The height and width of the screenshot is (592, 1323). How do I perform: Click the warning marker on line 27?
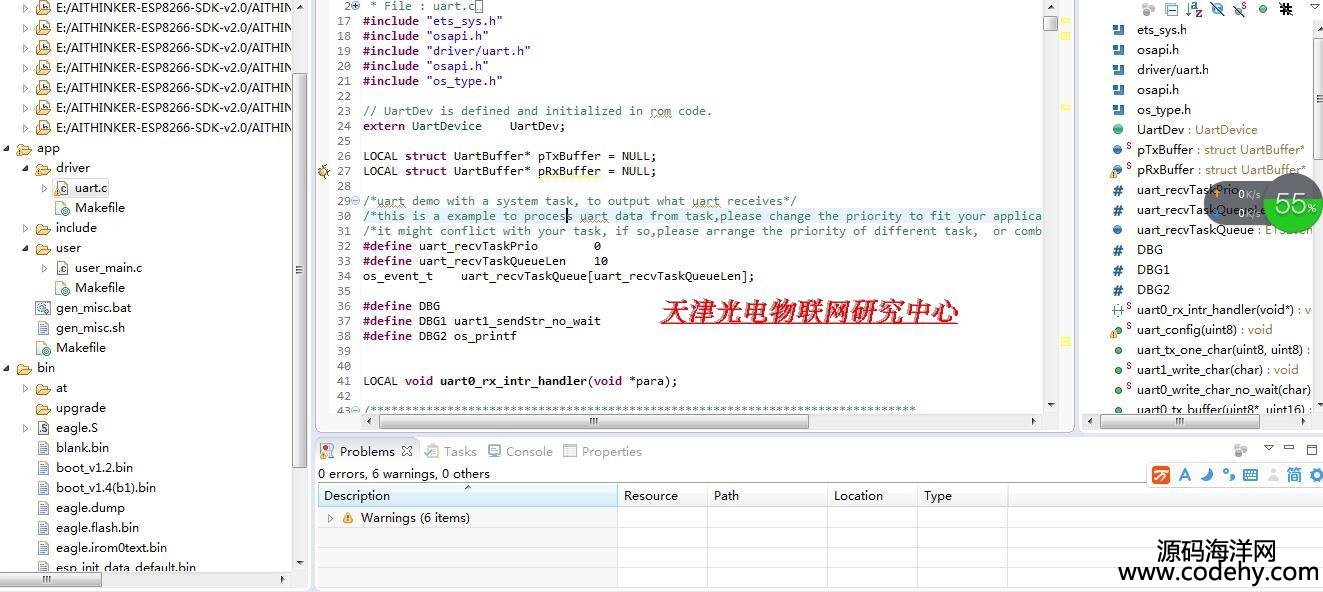point(324,171)
